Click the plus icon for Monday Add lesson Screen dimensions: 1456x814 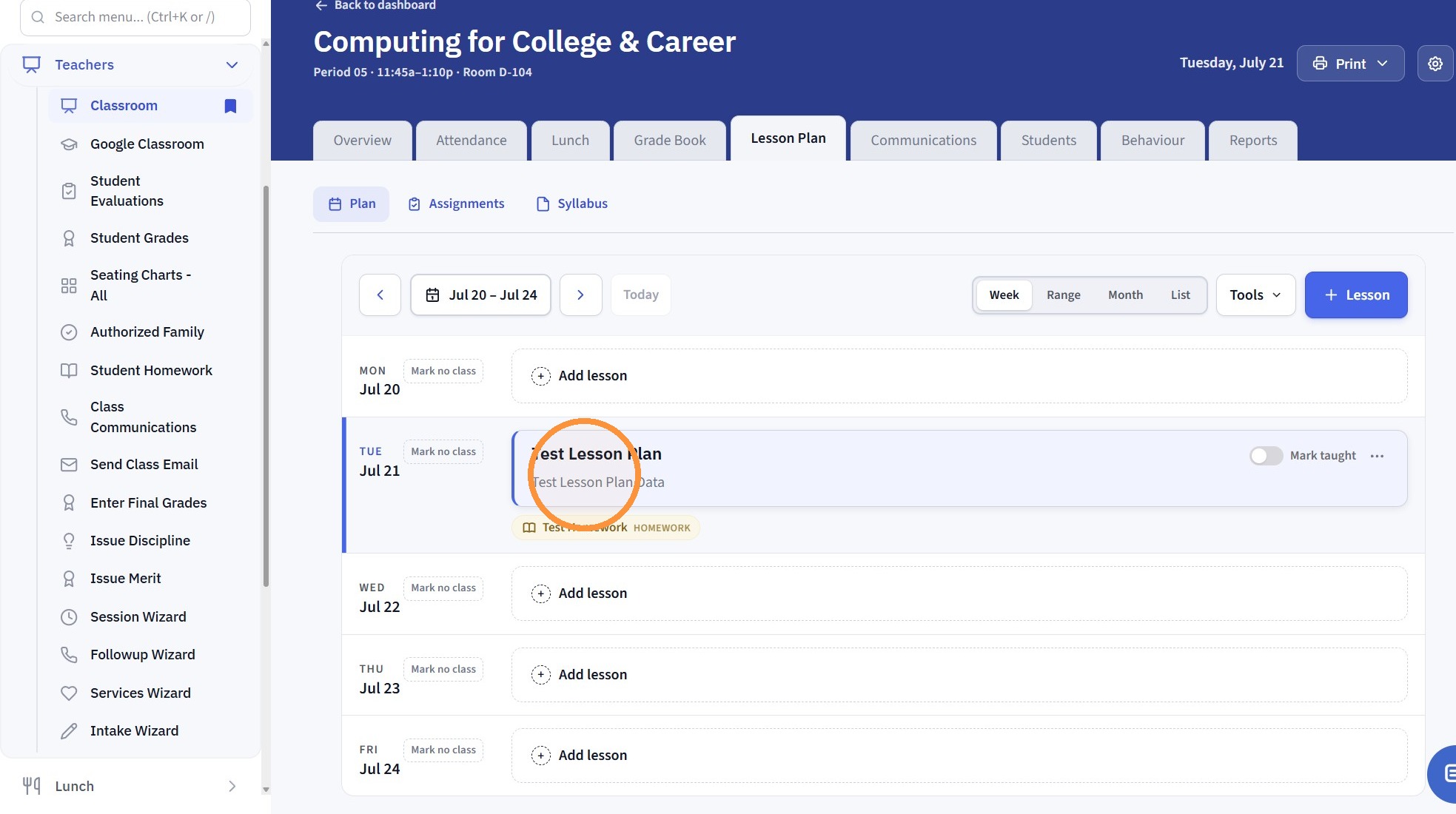[x=541, y=376]
